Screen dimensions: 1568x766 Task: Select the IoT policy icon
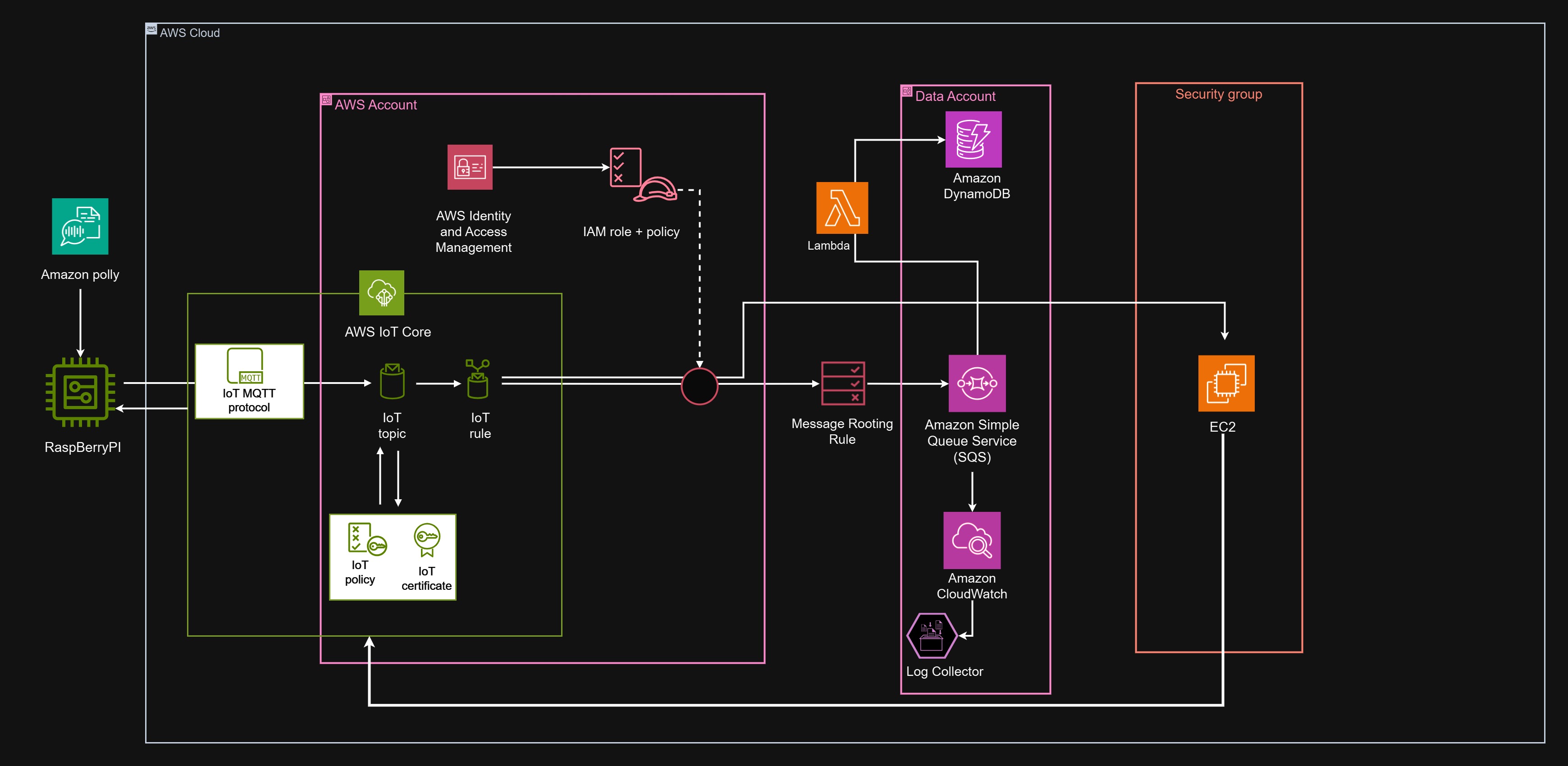coord(367,538)
